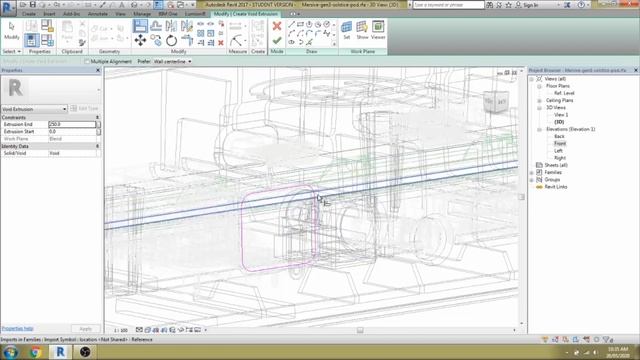Open the Create ribbon tab
The image size is (640, 360).
[x=29, y=14]
